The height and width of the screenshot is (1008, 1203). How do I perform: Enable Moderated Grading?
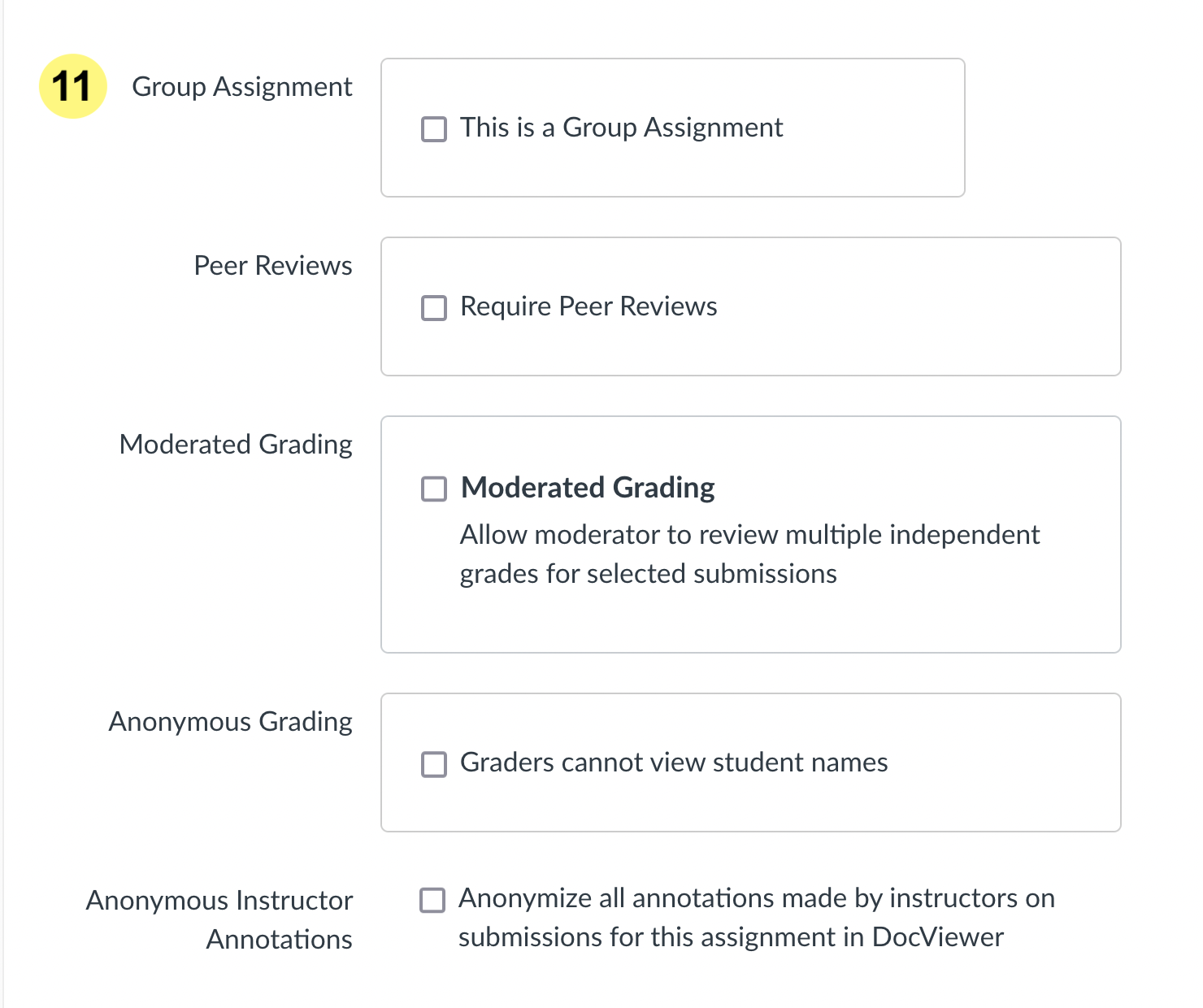pyautogui.click(x=433, y=489)
